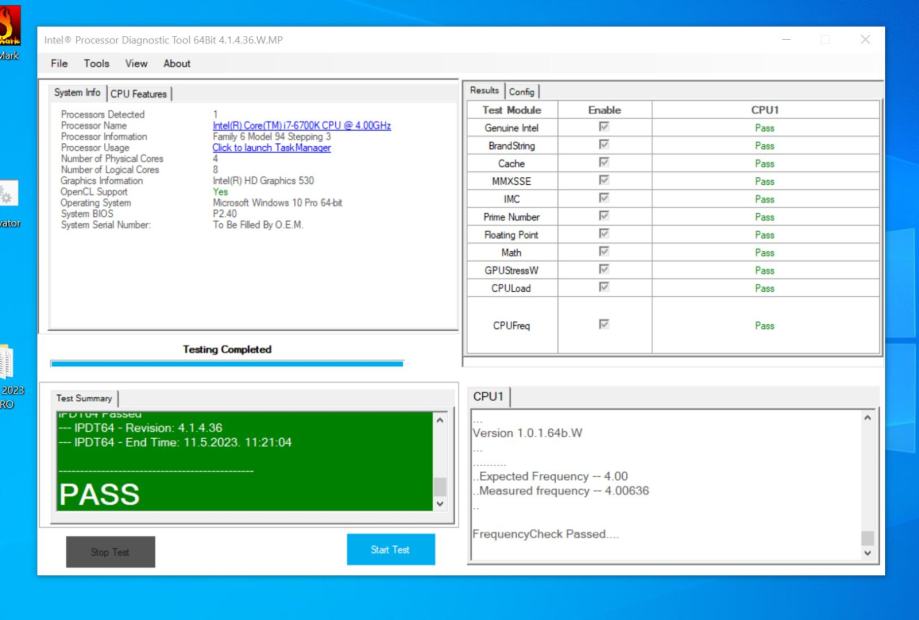Click the OpenCL Support 'Yes' value

(220, 192)
